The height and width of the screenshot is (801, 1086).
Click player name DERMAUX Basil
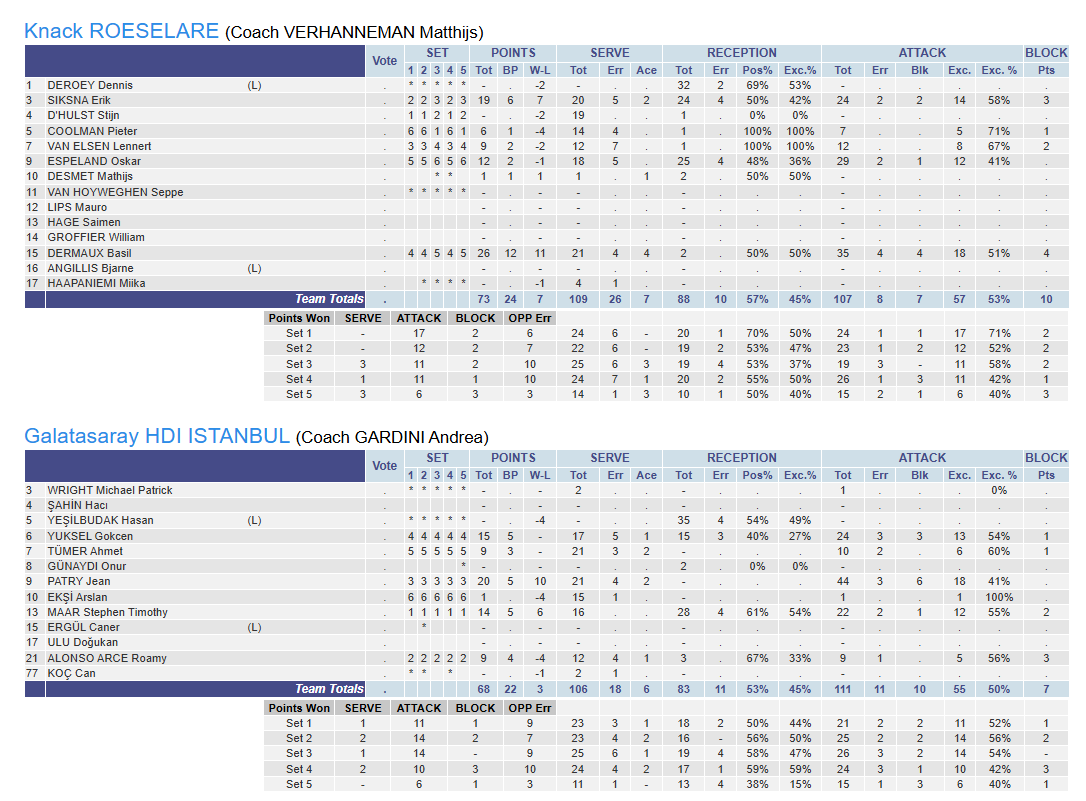[89, 253]
